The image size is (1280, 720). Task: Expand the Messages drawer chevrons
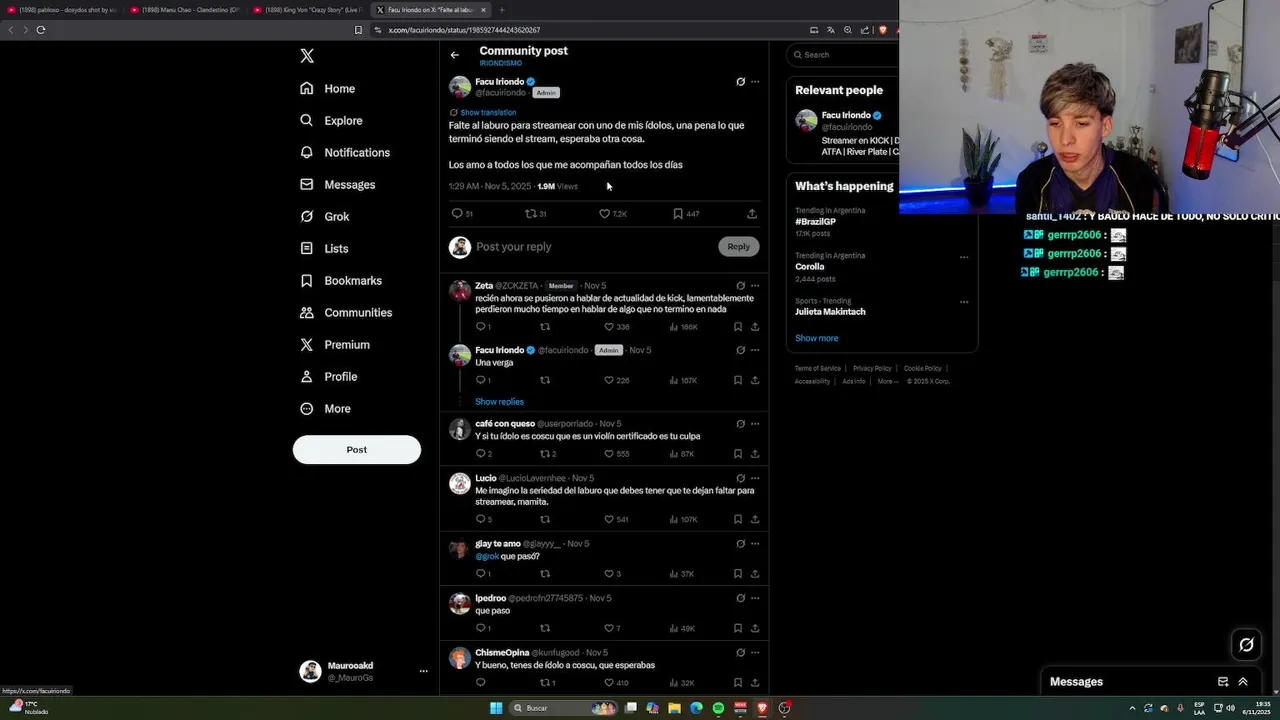point(1243,682)
